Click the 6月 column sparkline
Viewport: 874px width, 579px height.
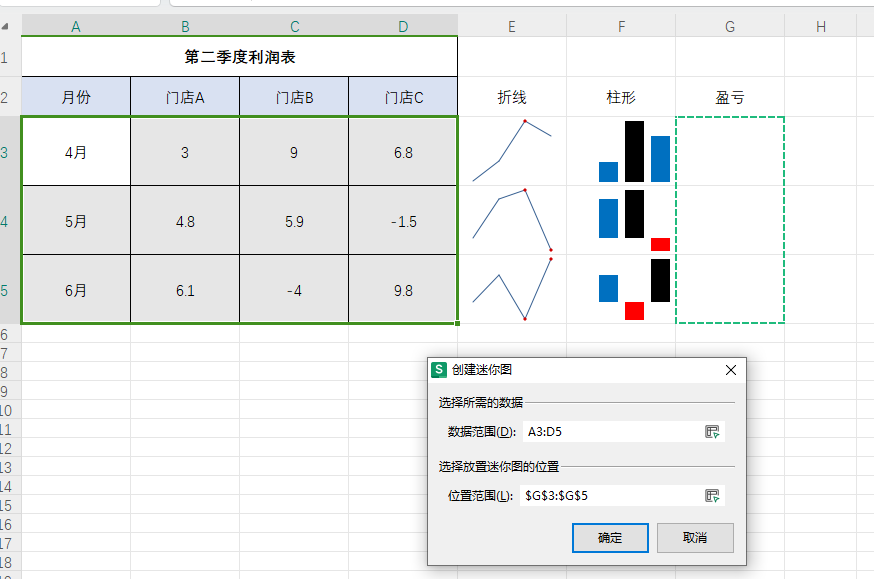pos(634,289)
